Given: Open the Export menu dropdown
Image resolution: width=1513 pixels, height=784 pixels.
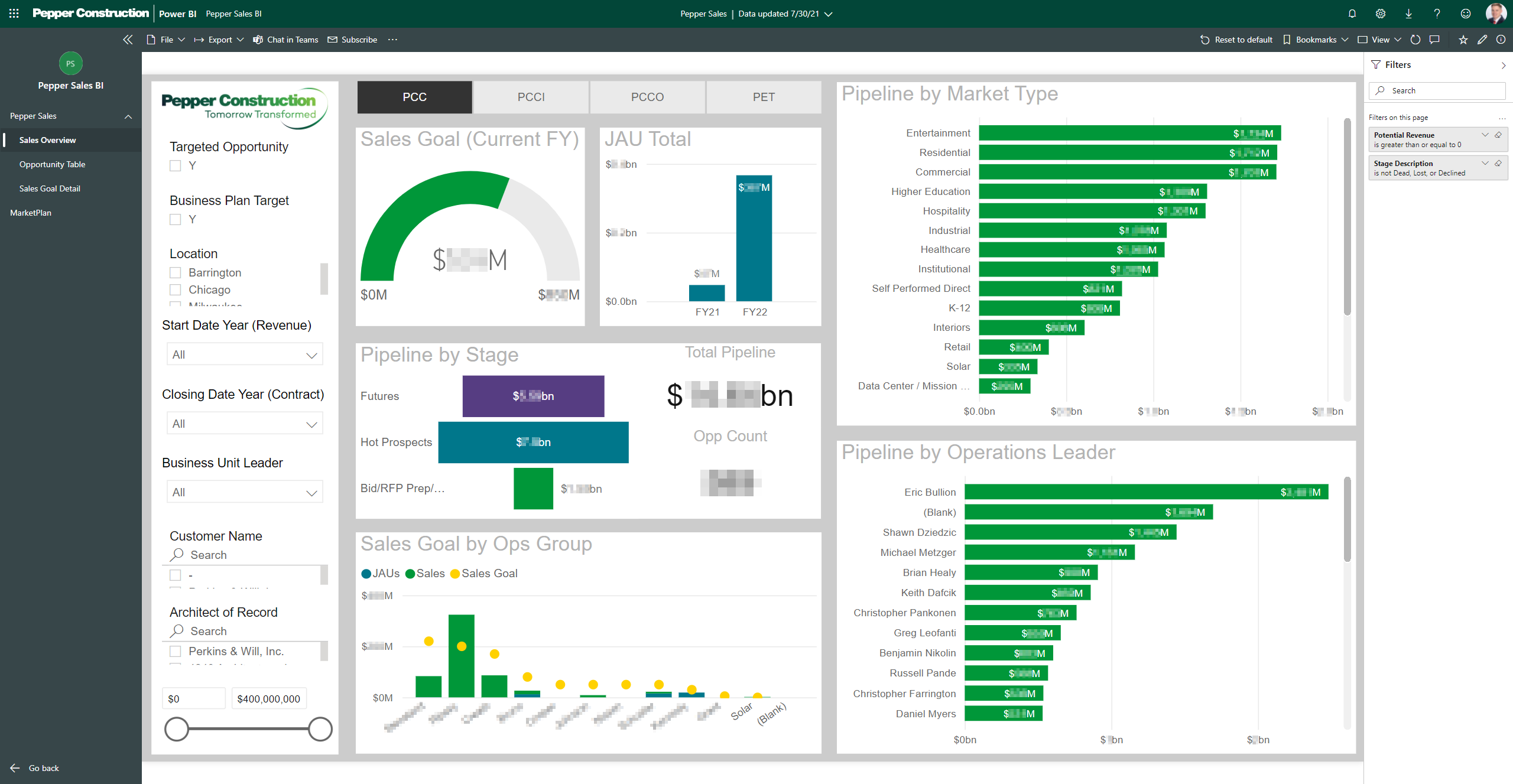Looking at the screenshot, I should (219, 40).
